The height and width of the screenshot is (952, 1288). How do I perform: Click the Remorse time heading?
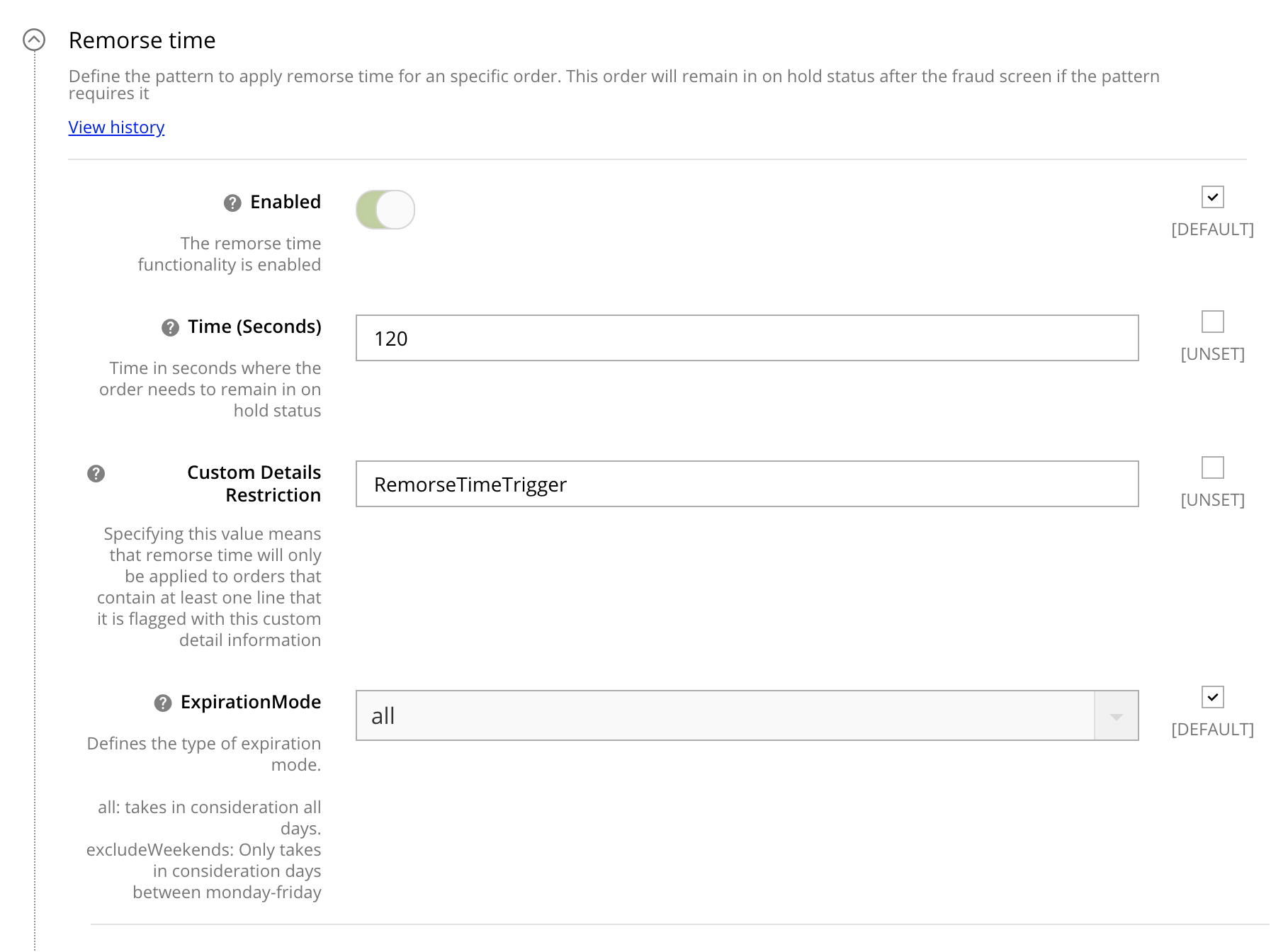tap(142, 40)
